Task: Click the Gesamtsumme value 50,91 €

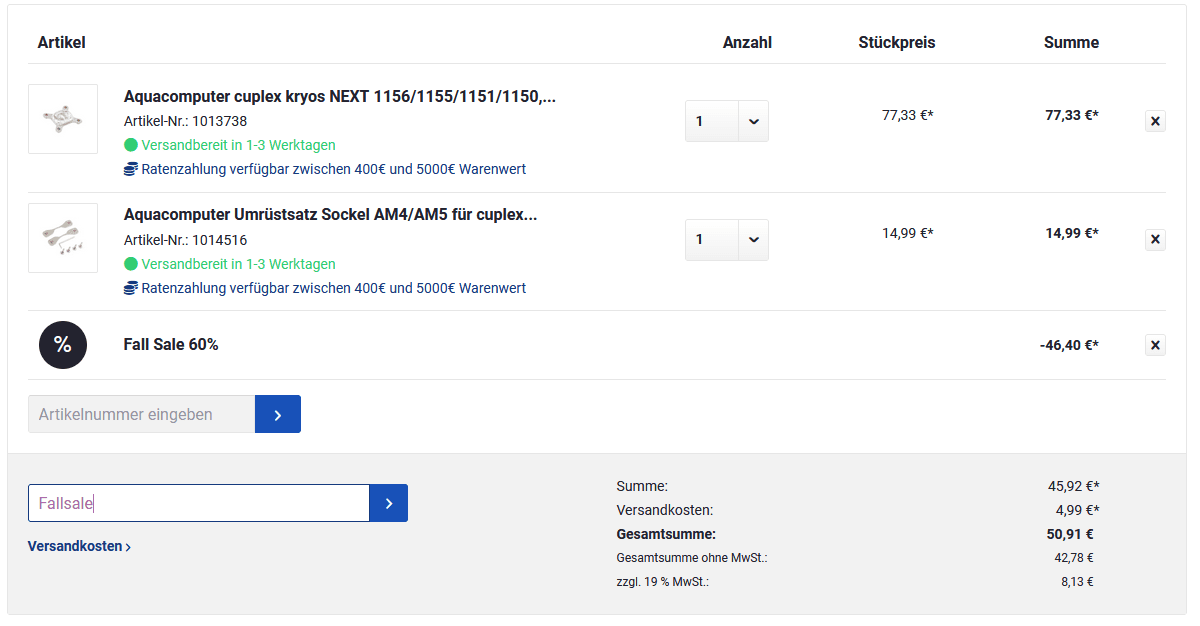Action: (x=1070, y=534)
